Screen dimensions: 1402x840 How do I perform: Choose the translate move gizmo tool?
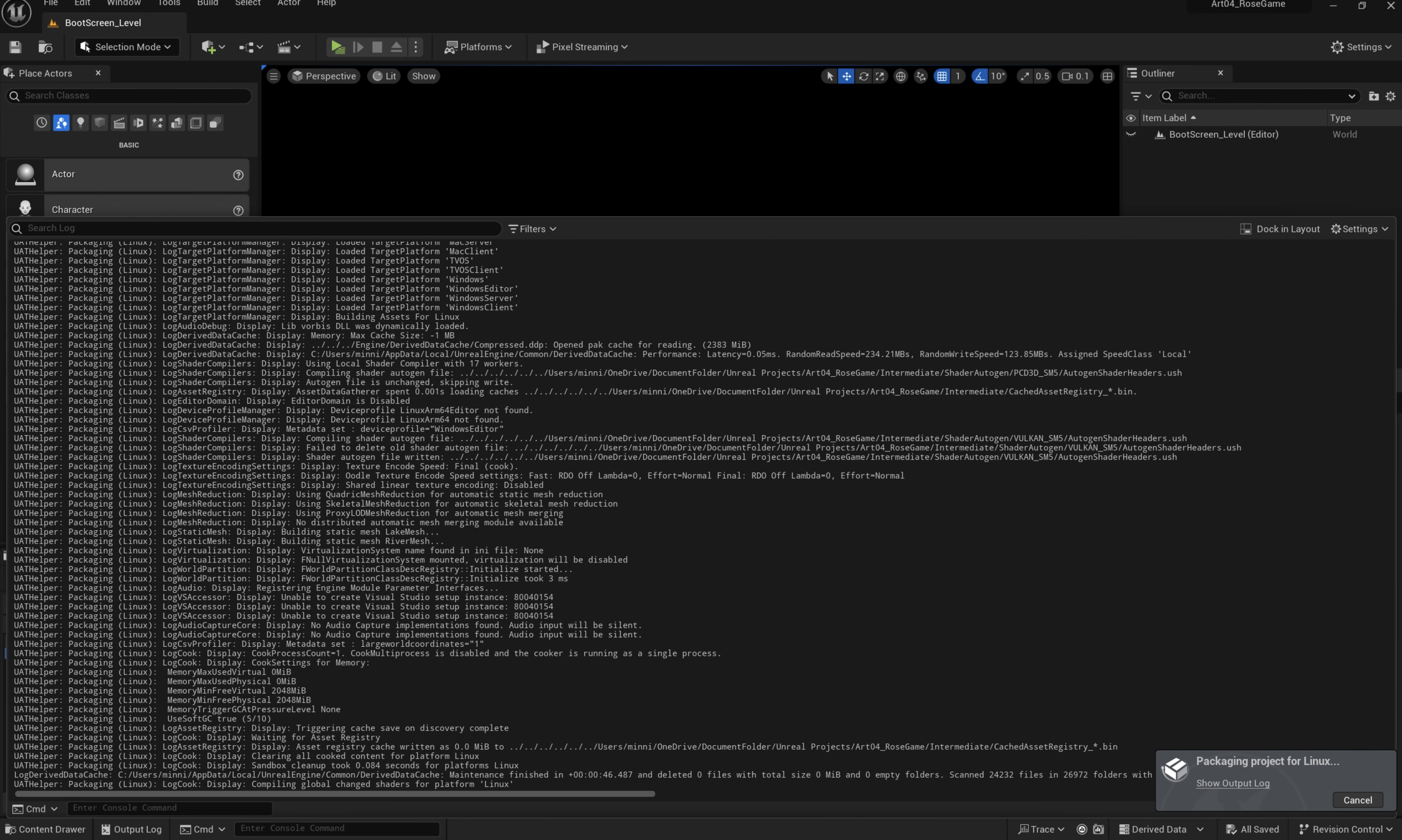pyautogui.click(x=846, y=76)
